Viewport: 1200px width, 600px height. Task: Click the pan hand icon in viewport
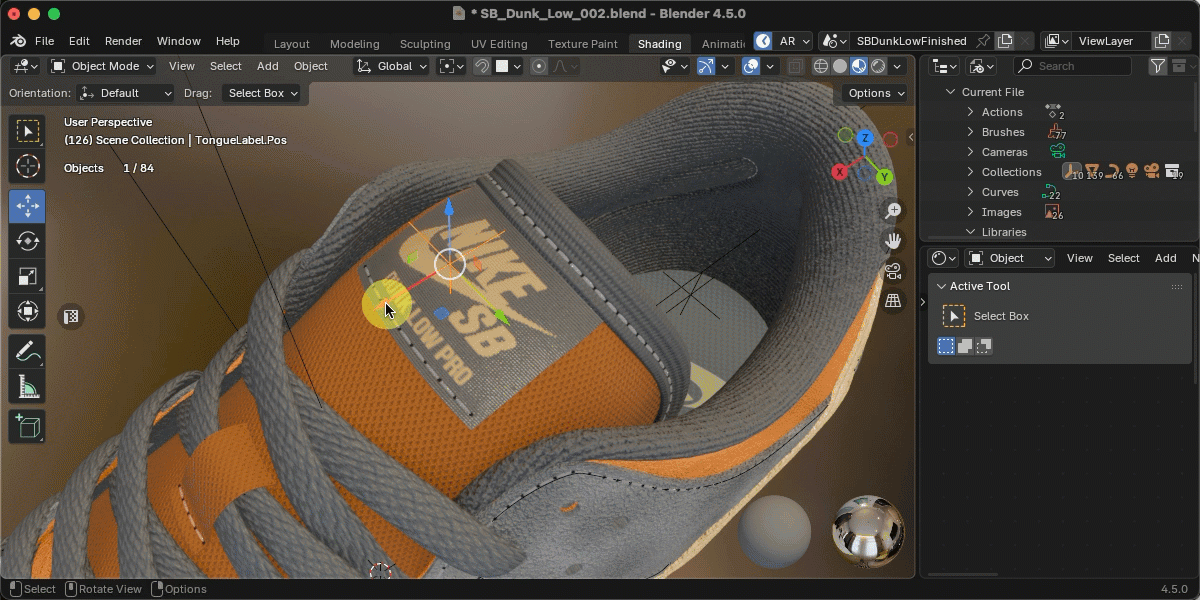(893, 241)
